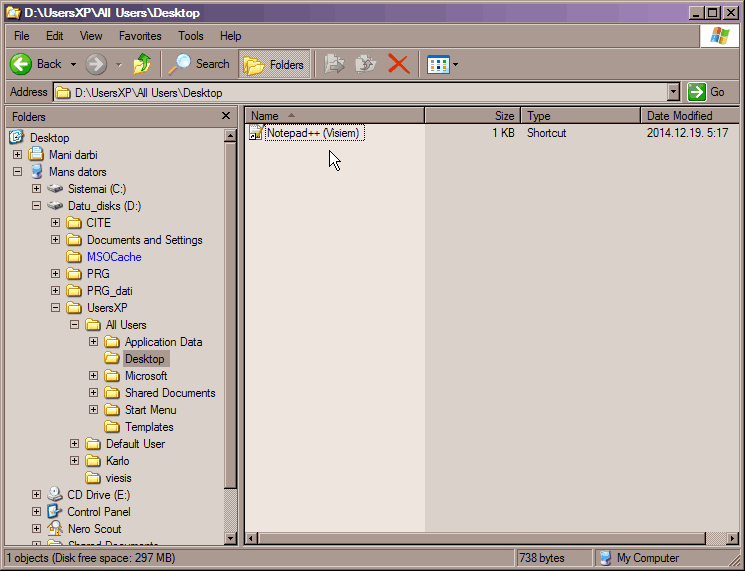
Task: Select the Mani darbi folder icon
Action: 36,154
